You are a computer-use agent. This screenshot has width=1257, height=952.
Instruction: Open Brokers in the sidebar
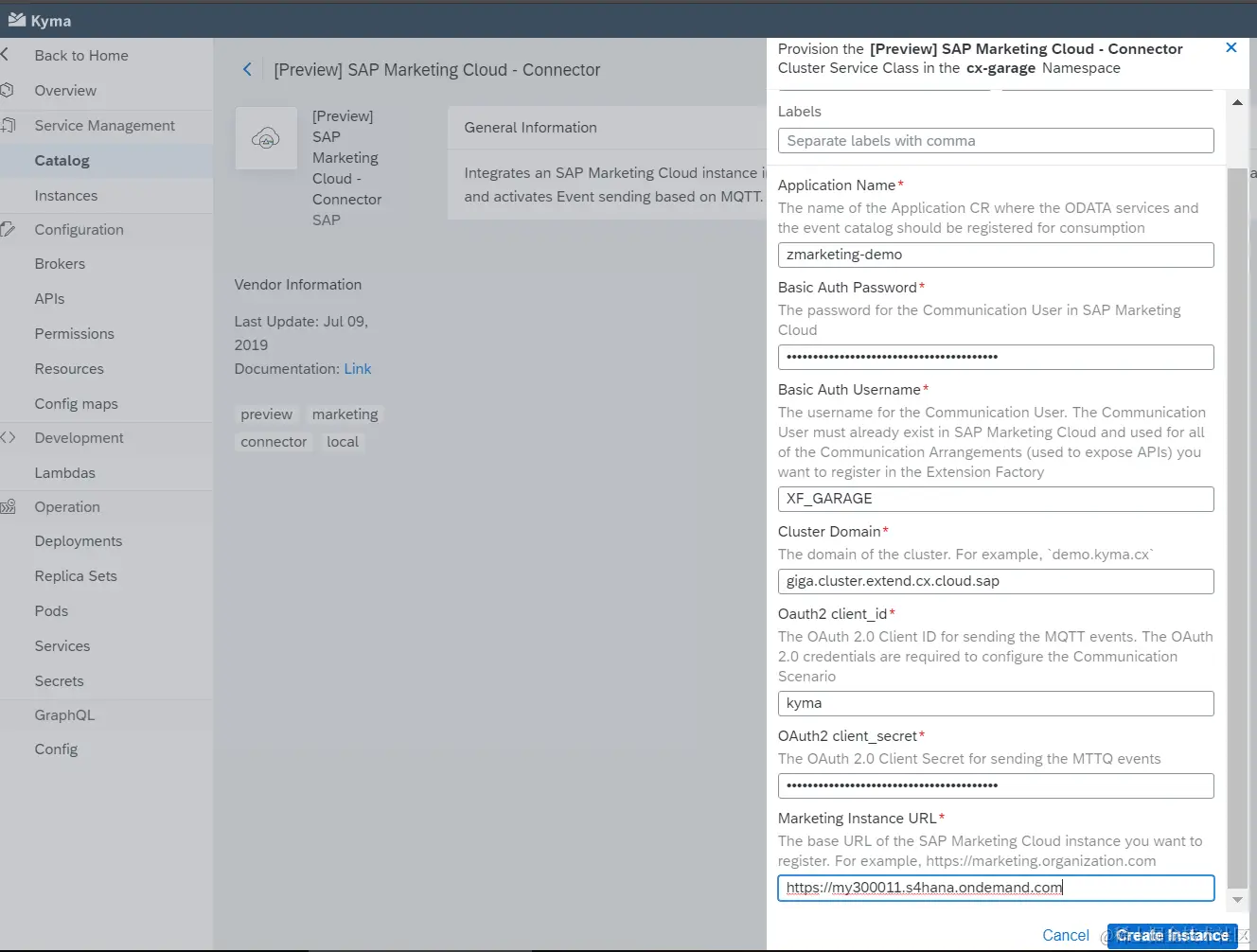pyautogui.click(x=60, y=263)
